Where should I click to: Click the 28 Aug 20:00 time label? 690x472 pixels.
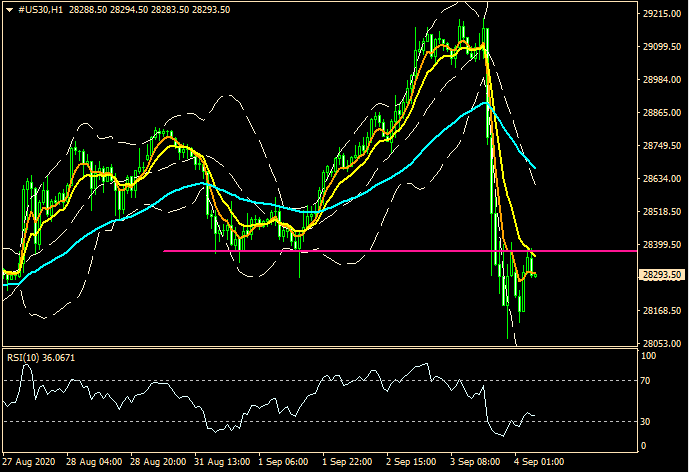point(158,463)
